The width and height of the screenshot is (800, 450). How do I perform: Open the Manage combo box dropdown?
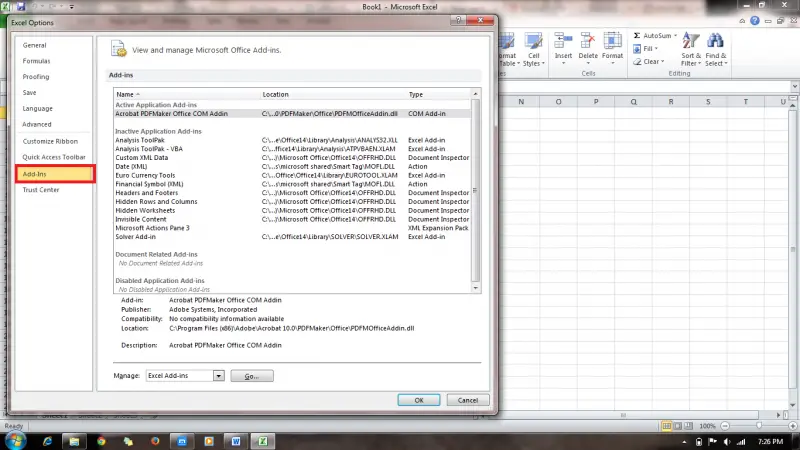218,376
